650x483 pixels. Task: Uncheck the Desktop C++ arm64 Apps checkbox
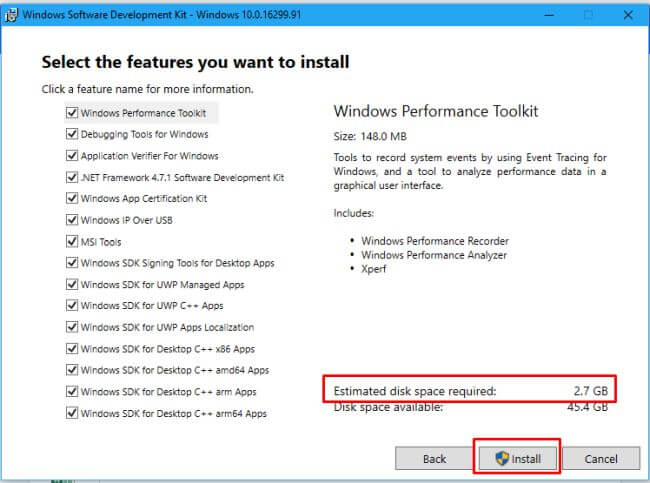pyautogui.click(x=72, y=413)
